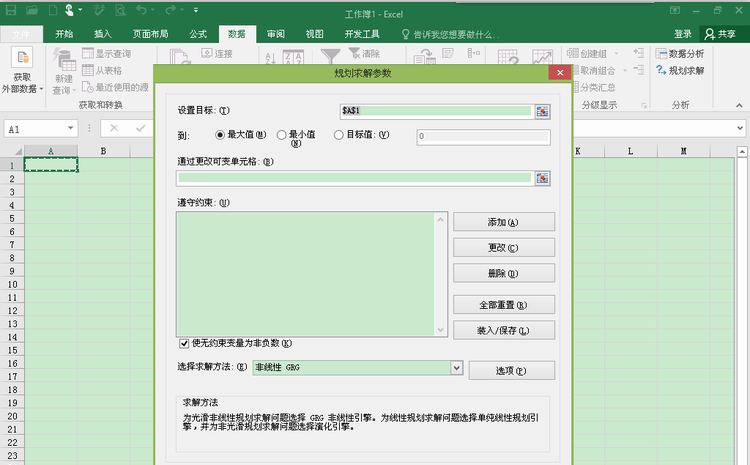The image size is (750, 465).
Task: Expand the formula bar with the arrow
Action: tap(740, 128)
